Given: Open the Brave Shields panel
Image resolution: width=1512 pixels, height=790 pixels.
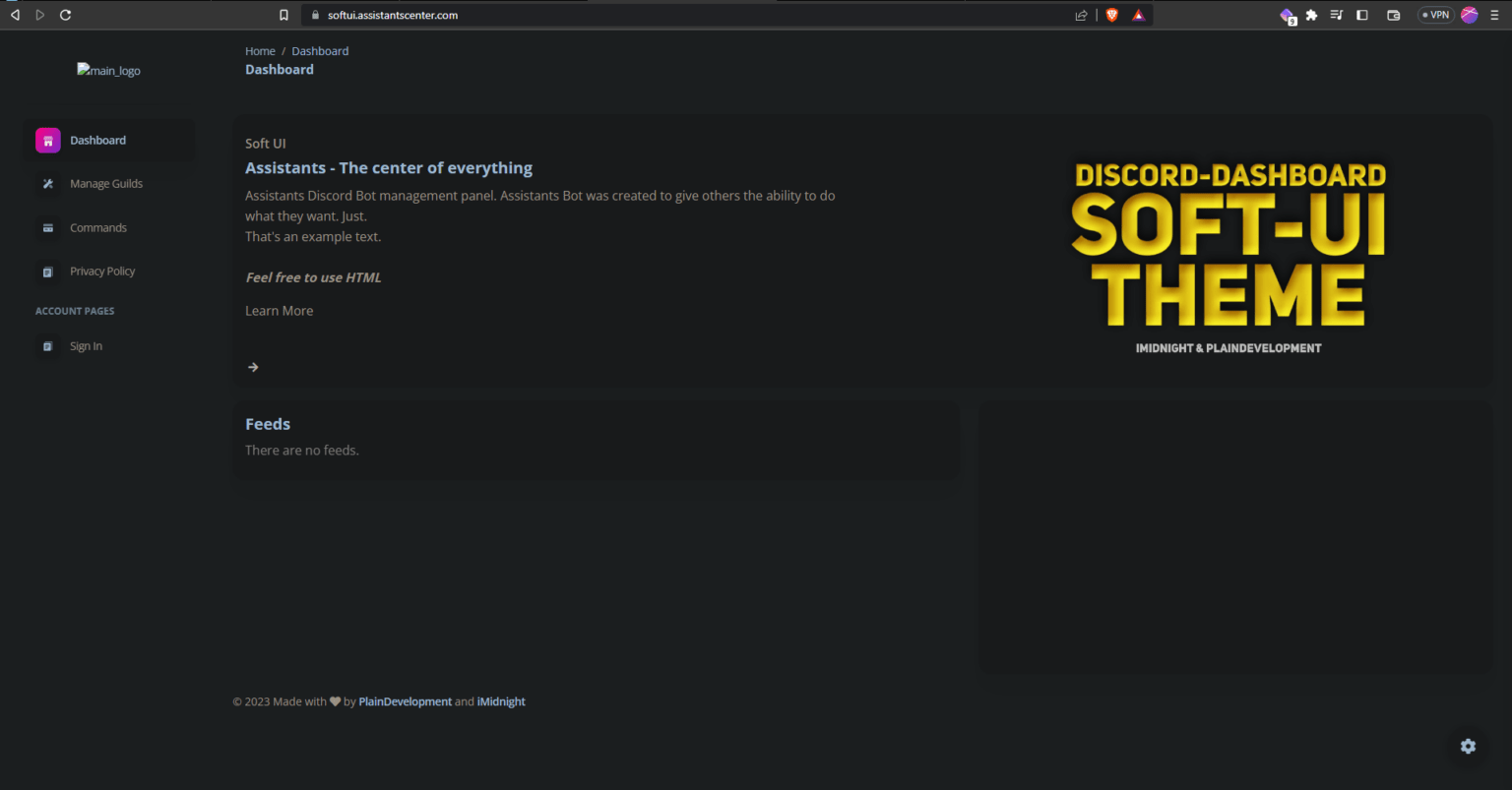Looking at the screenshot, I should click(1111, 14).
